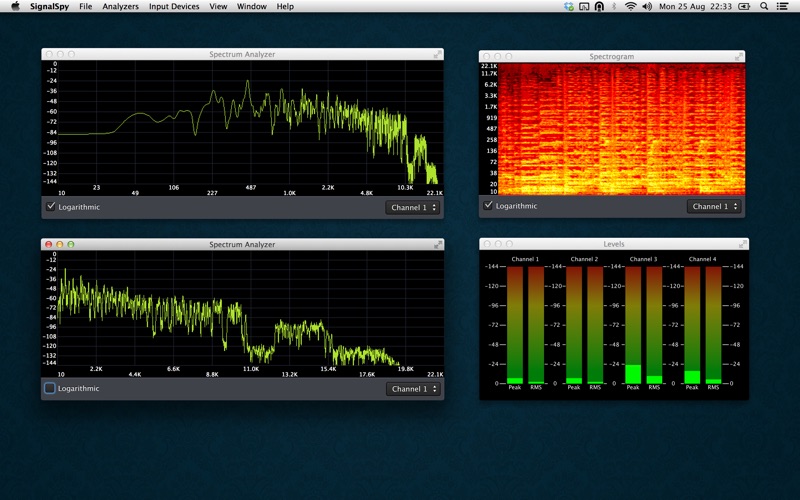Open the Analyzers menu
800x500 pixels.
point(120,6)
